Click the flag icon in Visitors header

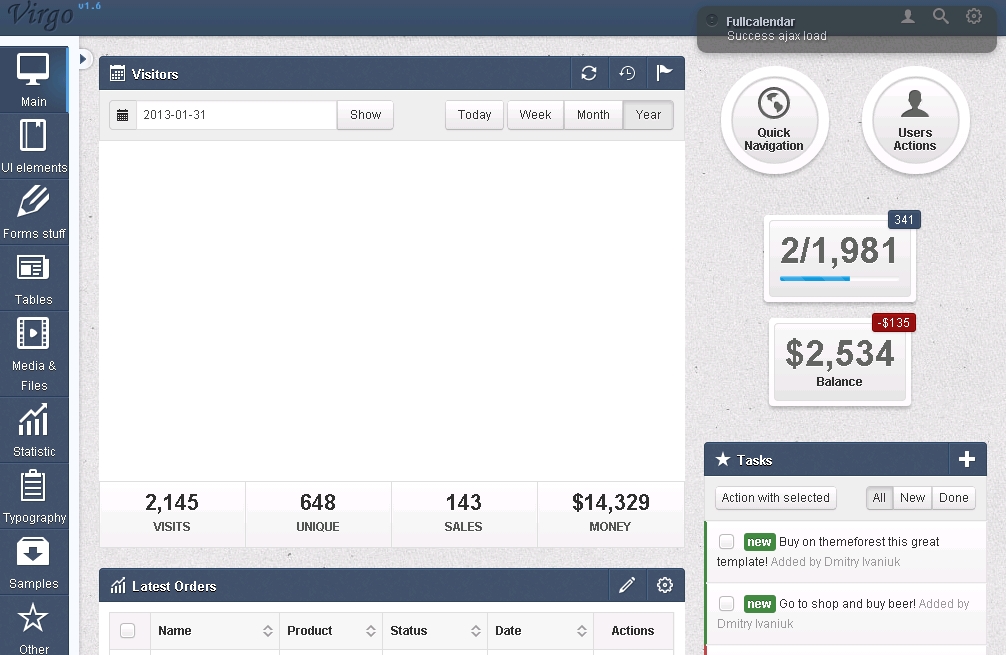(x=664, y=73)
